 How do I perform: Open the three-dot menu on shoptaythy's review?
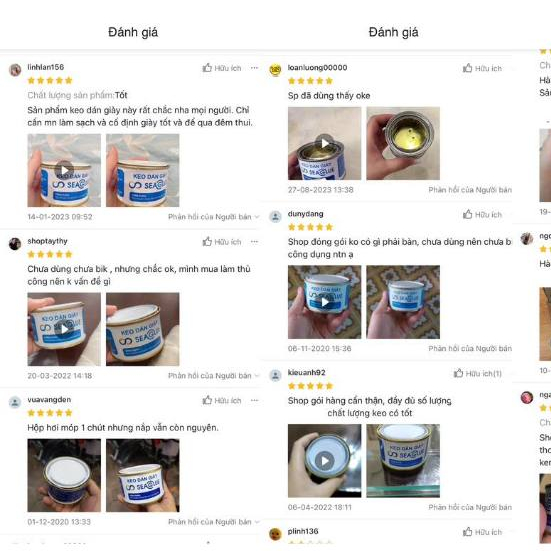tap(254, 242)
